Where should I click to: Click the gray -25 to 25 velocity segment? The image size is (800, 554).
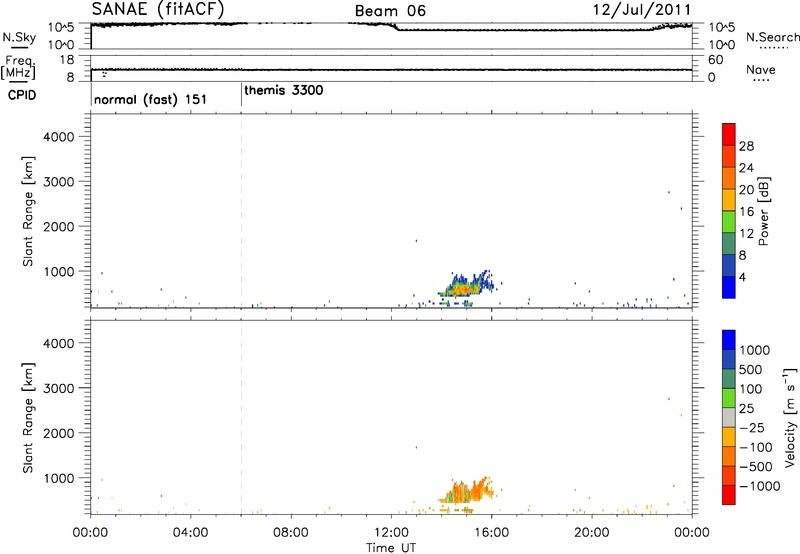coord(729,417)
